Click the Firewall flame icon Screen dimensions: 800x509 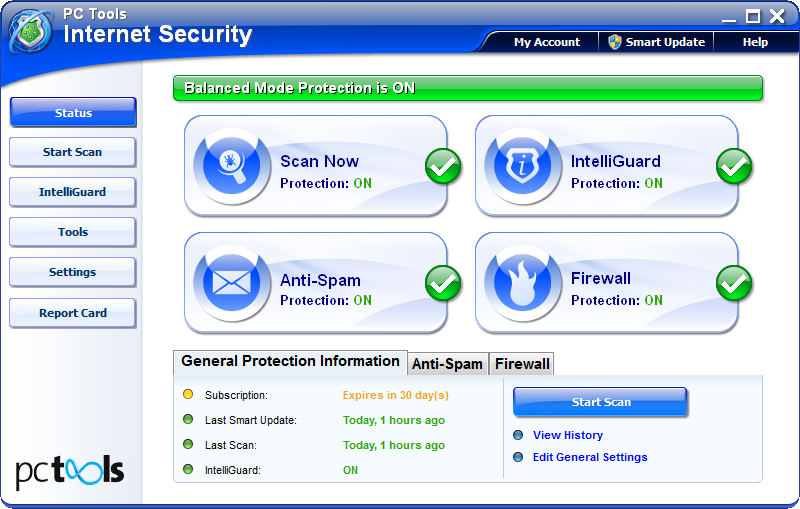pos(522,283)
